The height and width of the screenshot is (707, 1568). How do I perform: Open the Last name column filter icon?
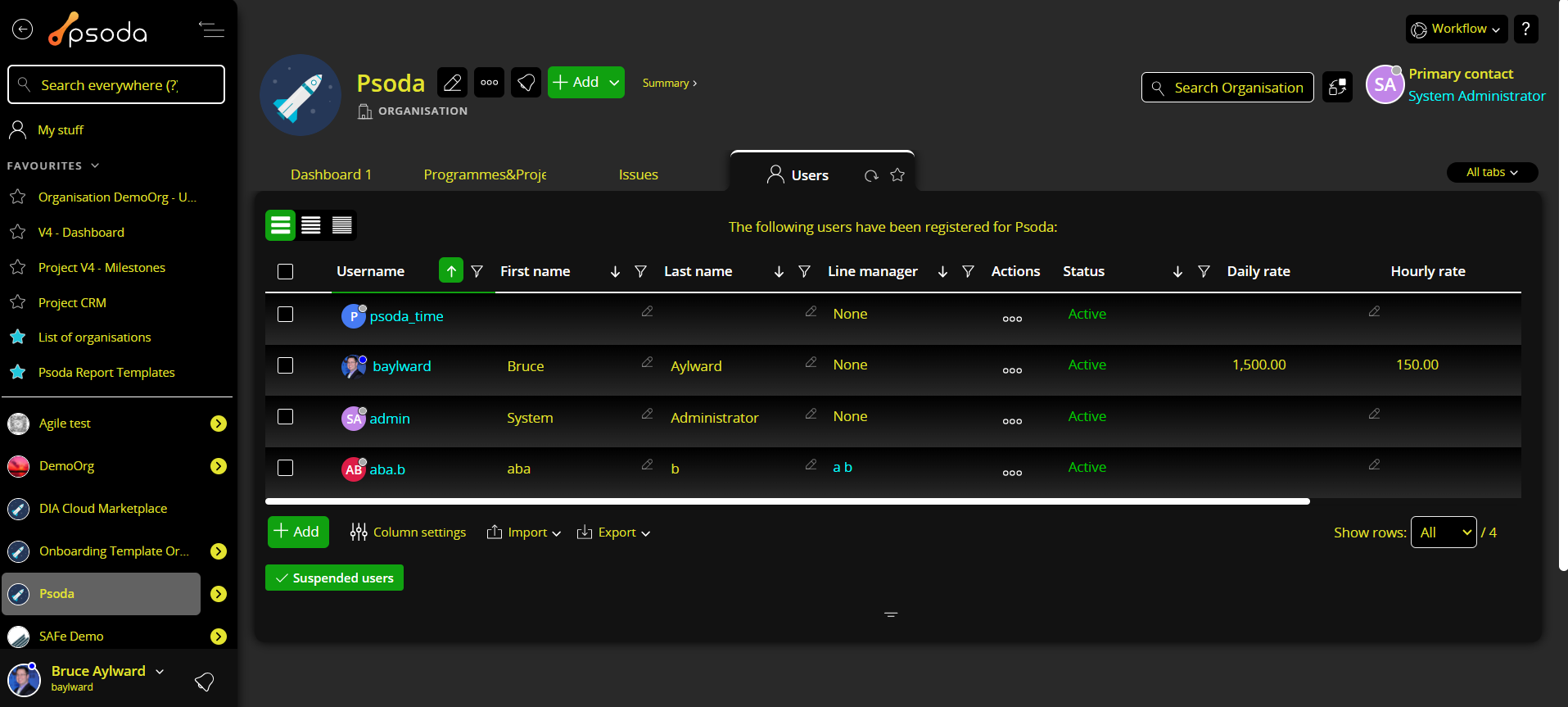point(805,271)
